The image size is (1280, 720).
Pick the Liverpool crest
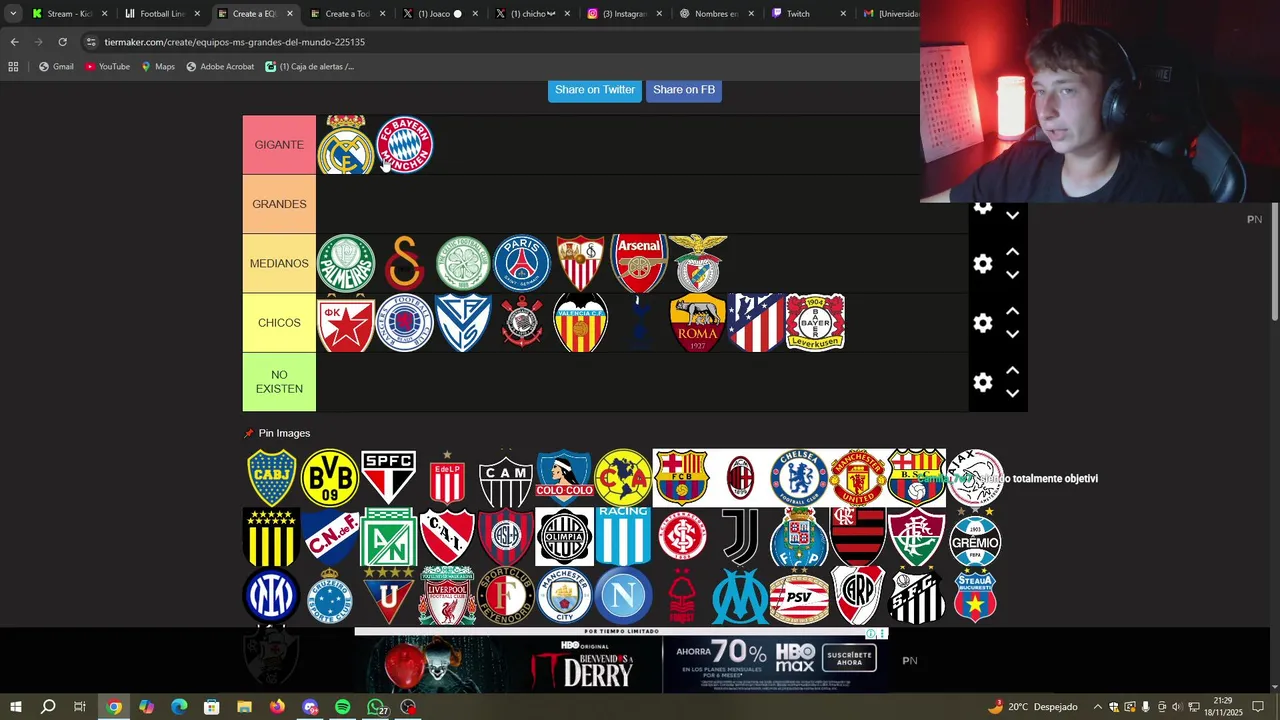tap(448, 596)
